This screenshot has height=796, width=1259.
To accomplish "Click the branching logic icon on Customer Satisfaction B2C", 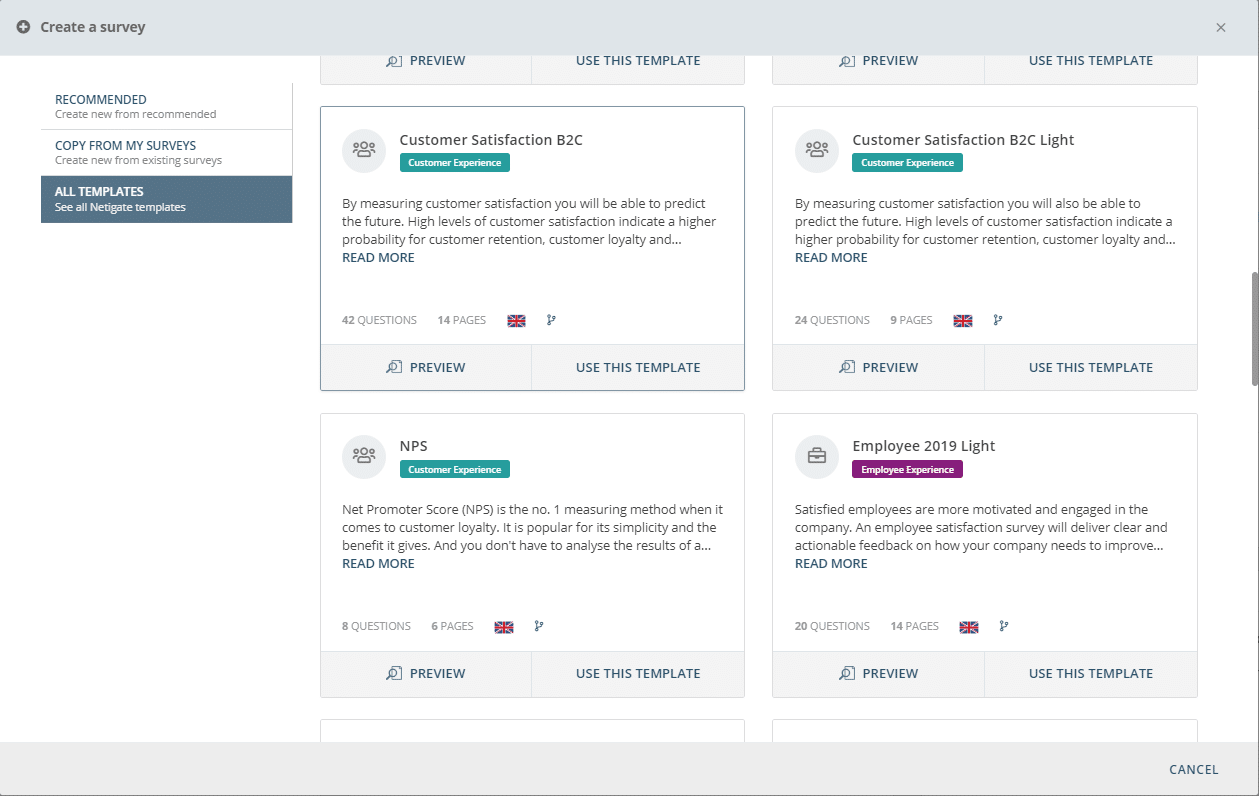I will (x=551, y=320).
